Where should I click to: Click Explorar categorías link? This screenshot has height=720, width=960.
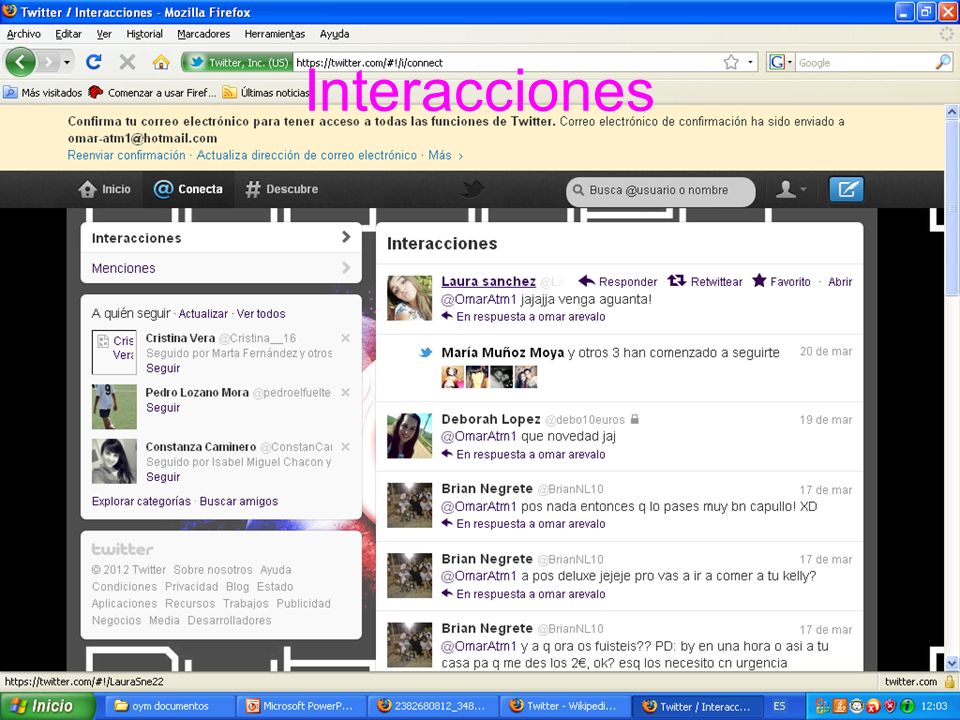click(x=141, y=501)
